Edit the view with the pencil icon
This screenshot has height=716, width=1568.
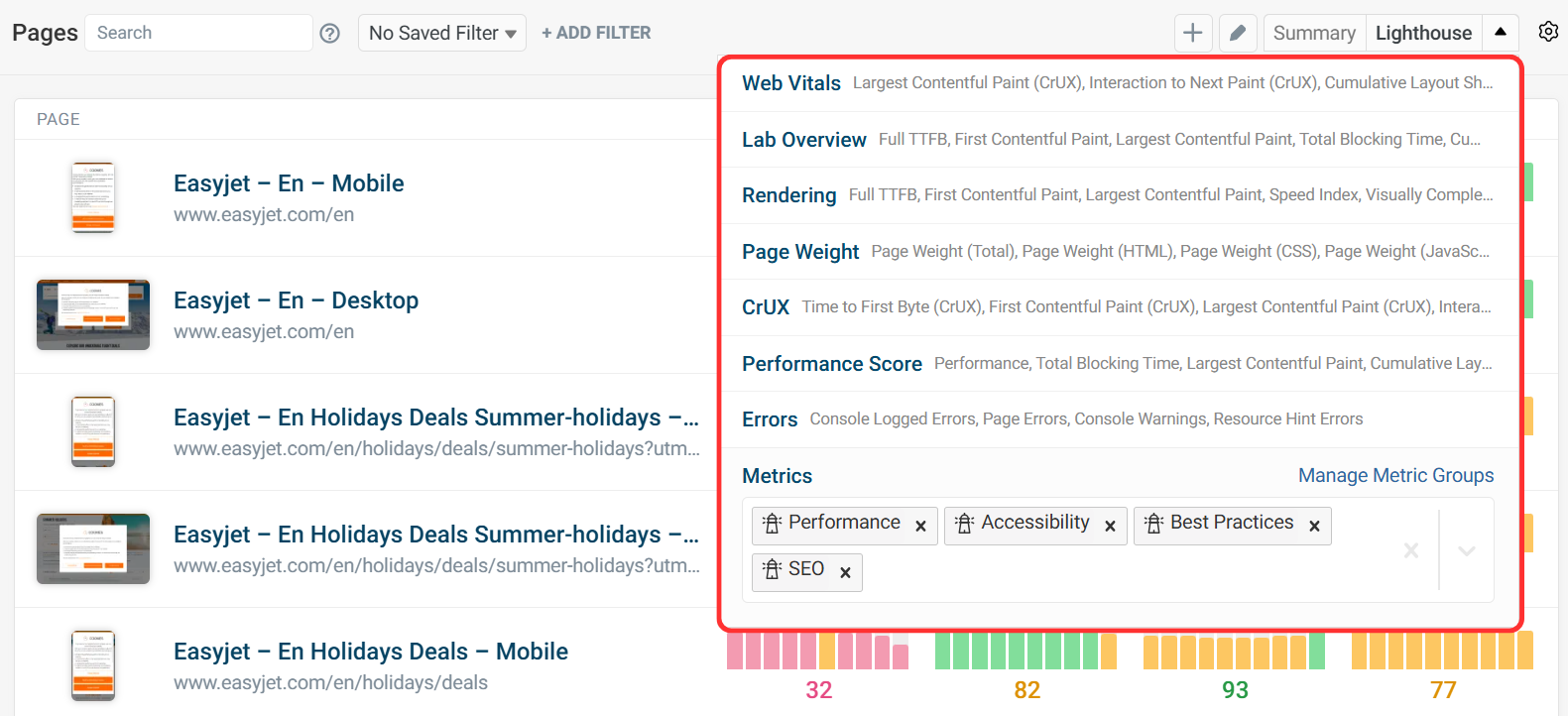(1238, 33)
